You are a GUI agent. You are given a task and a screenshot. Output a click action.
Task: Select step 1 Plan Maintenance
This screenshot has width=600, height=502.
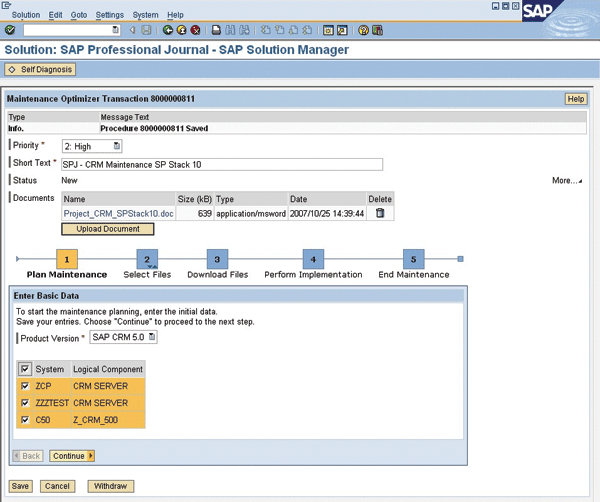(x=67, y=259)
